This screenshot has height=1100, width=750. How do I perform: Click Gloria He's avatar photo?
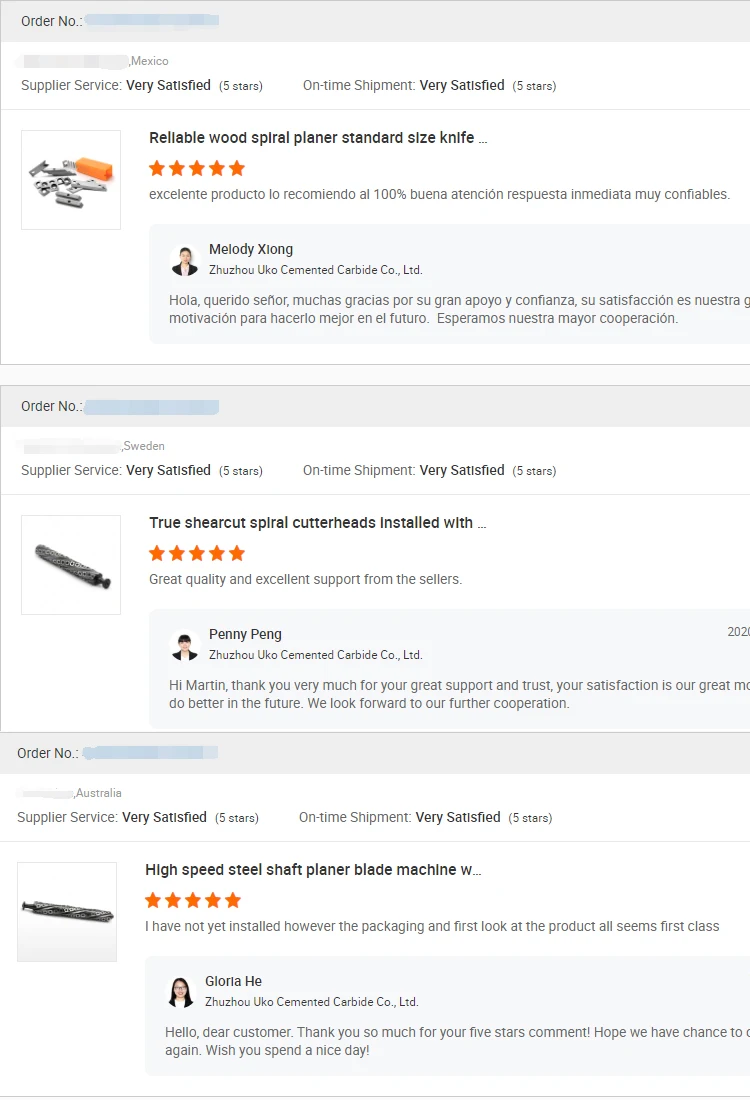pyautogui.click(x=181, y=992)
